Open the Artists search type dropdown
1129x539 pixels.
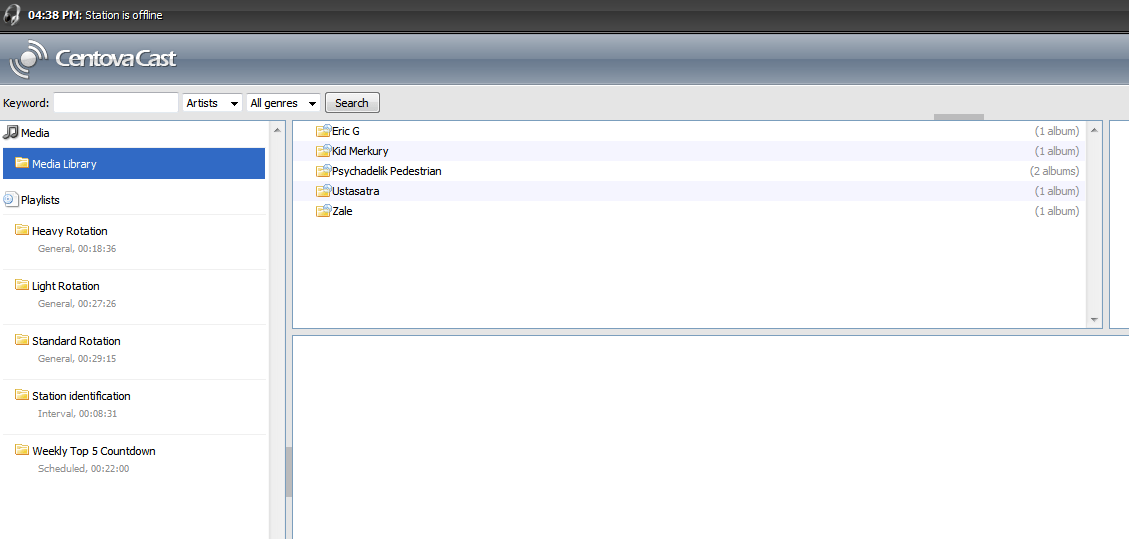(212, 103)
